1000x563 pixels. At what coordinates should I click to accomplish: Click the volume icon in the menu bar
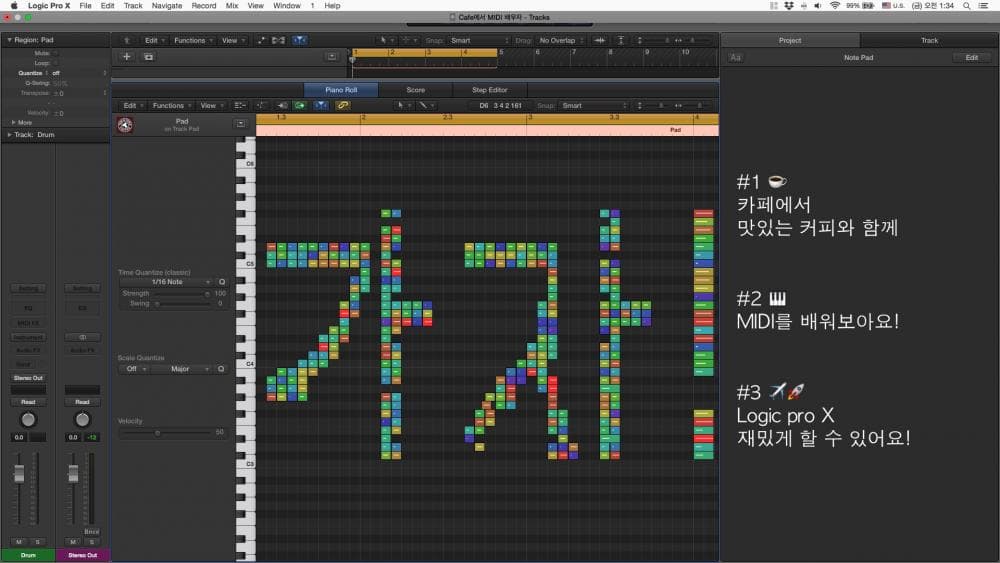[818, 6]
